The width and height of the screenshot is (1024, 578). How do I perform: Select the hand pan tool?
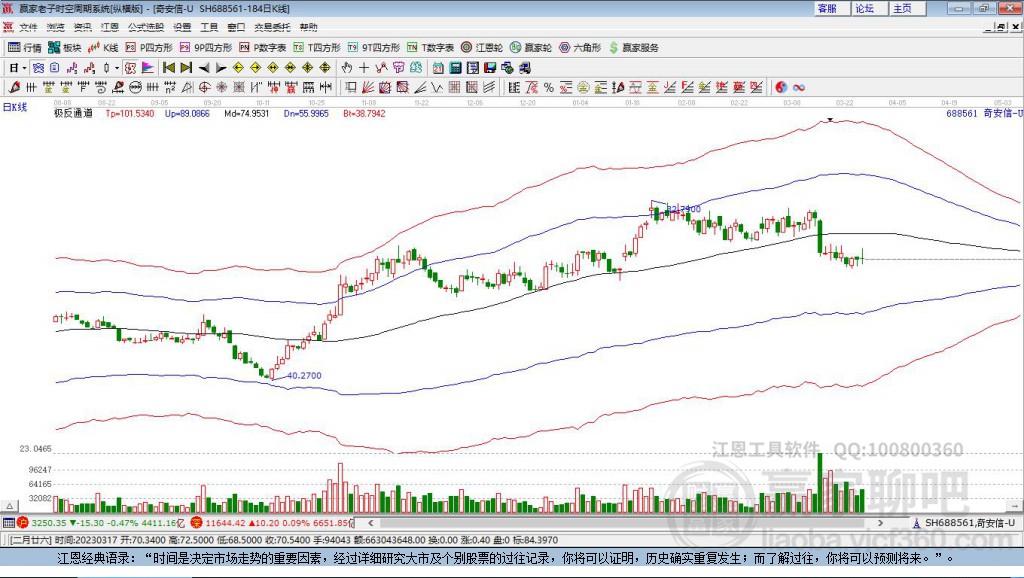click(347, 68)
